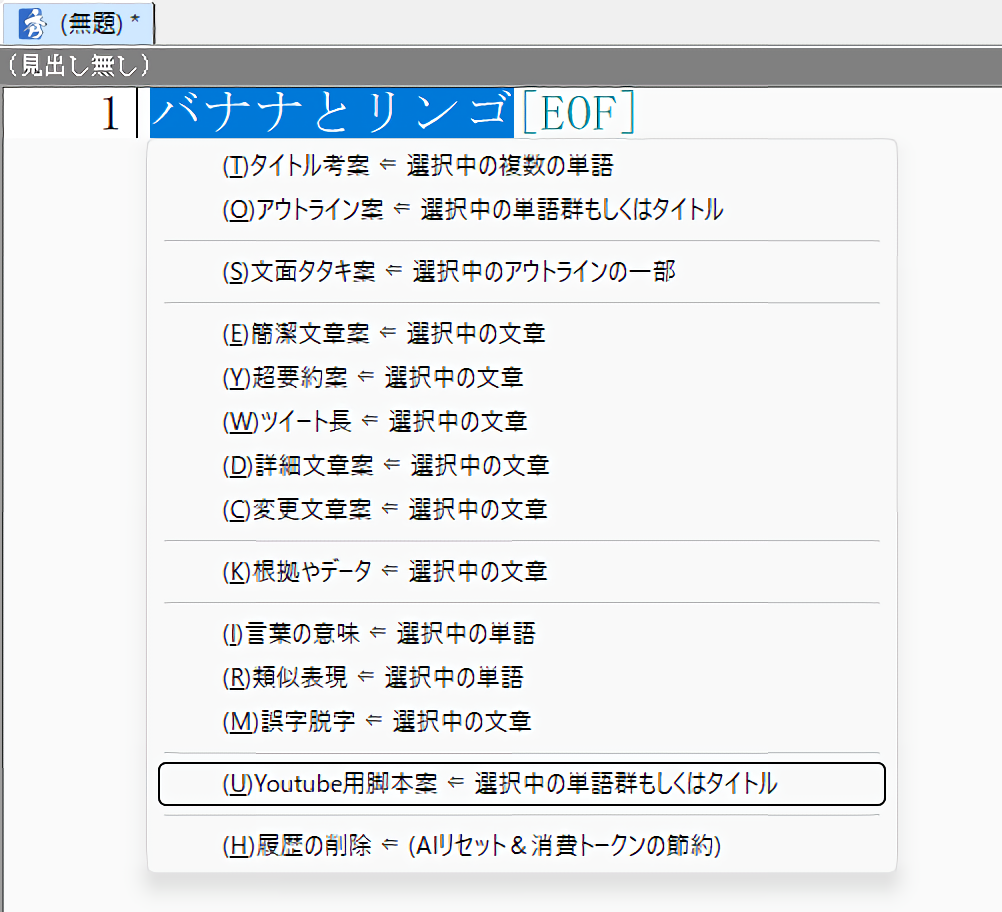The height and width of the screenshot is (912, 1002).
Task: Pick (S)文面タタキ案 menu option
Action: (448, 271)
